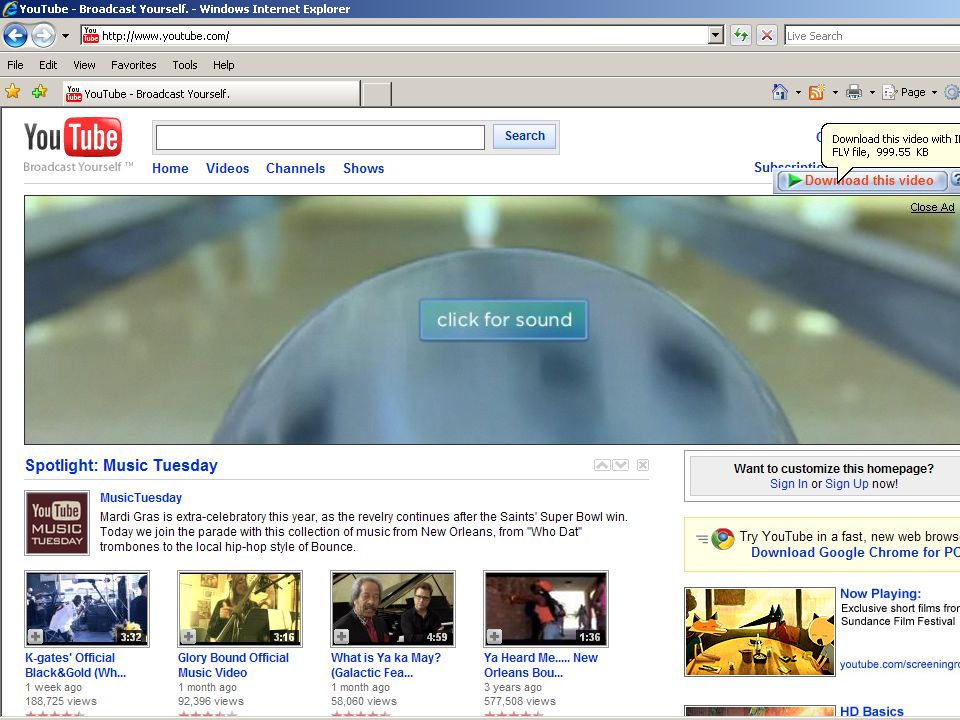Expand the Print dropdown arrow
Screen dimensions: 960x720
point(872,93)
